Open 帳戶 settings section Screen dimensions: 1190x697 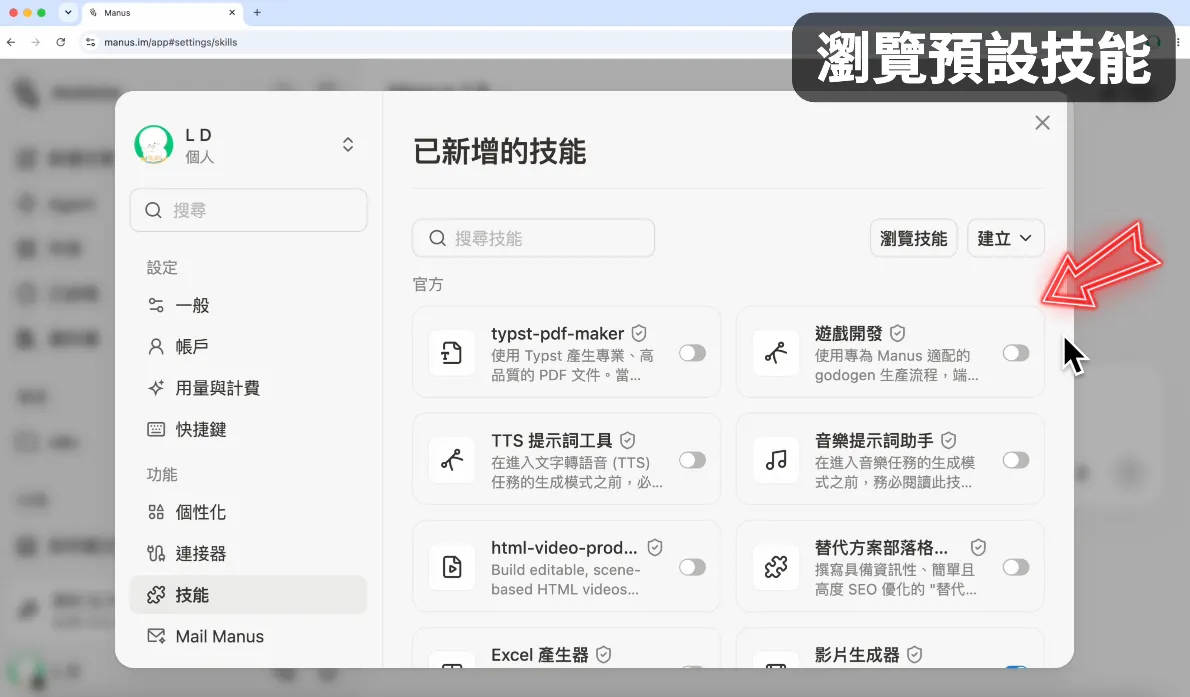248,347
